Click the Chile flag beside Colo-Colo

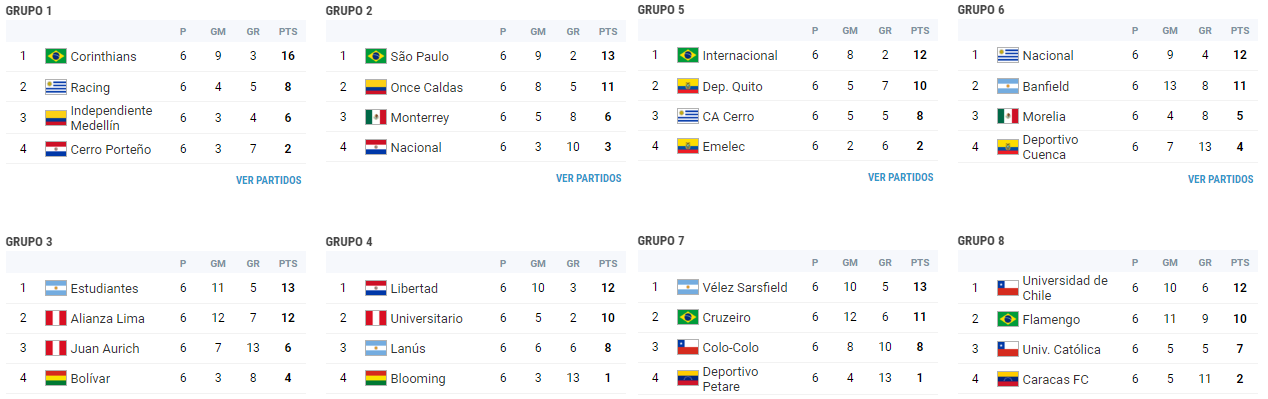(x=688, y=347)
